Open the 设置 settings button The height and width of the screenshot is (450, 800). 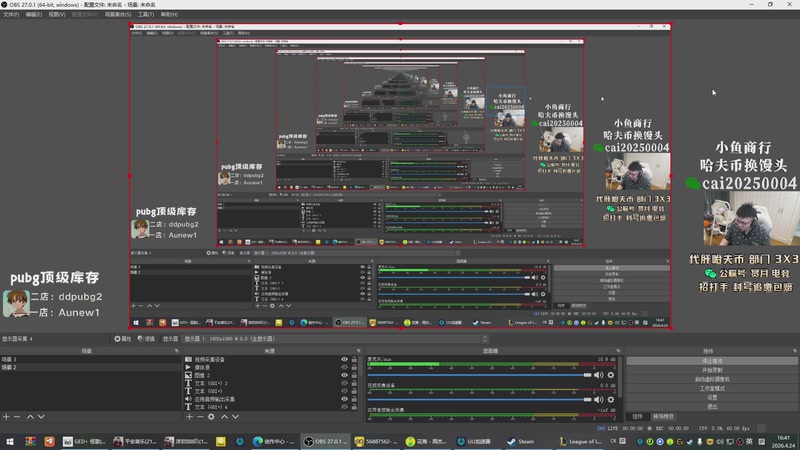click(x=712, y=397)
